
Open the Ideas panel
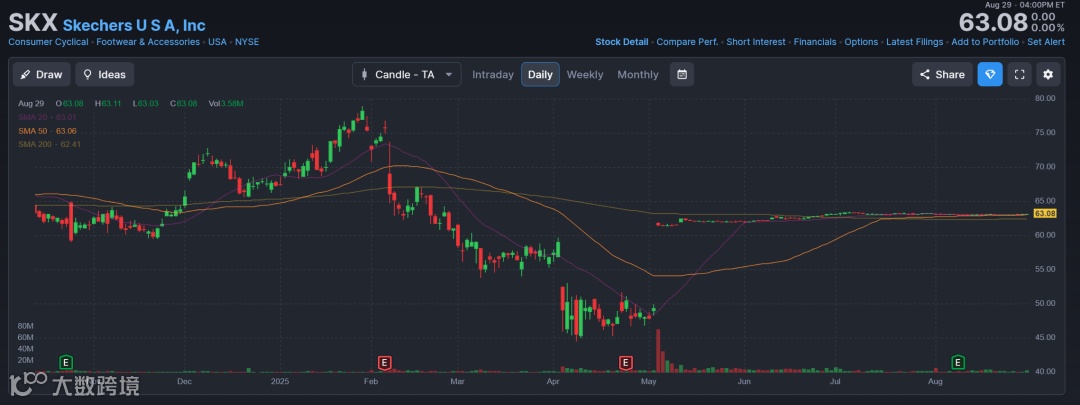105,74
